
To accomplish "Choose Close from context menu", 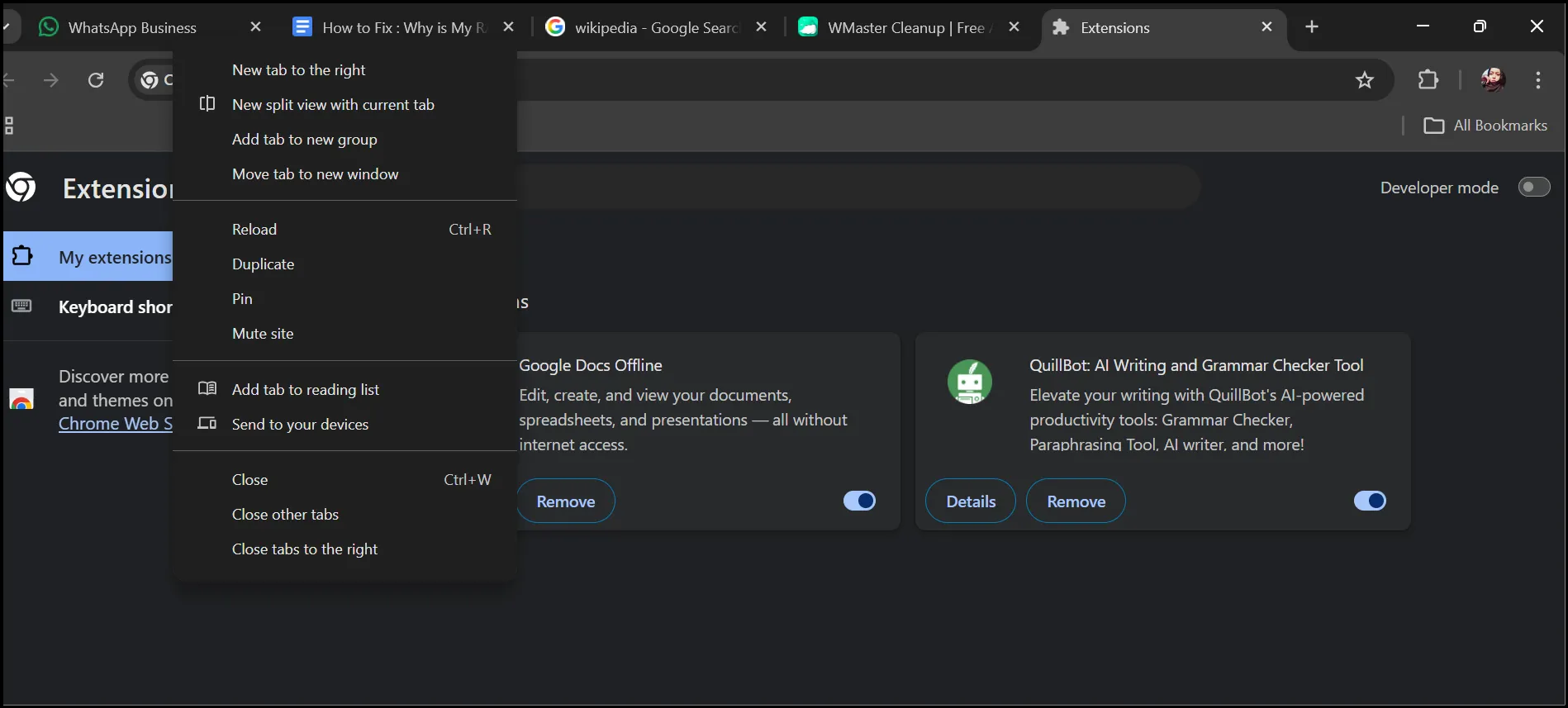I will 345,480.
